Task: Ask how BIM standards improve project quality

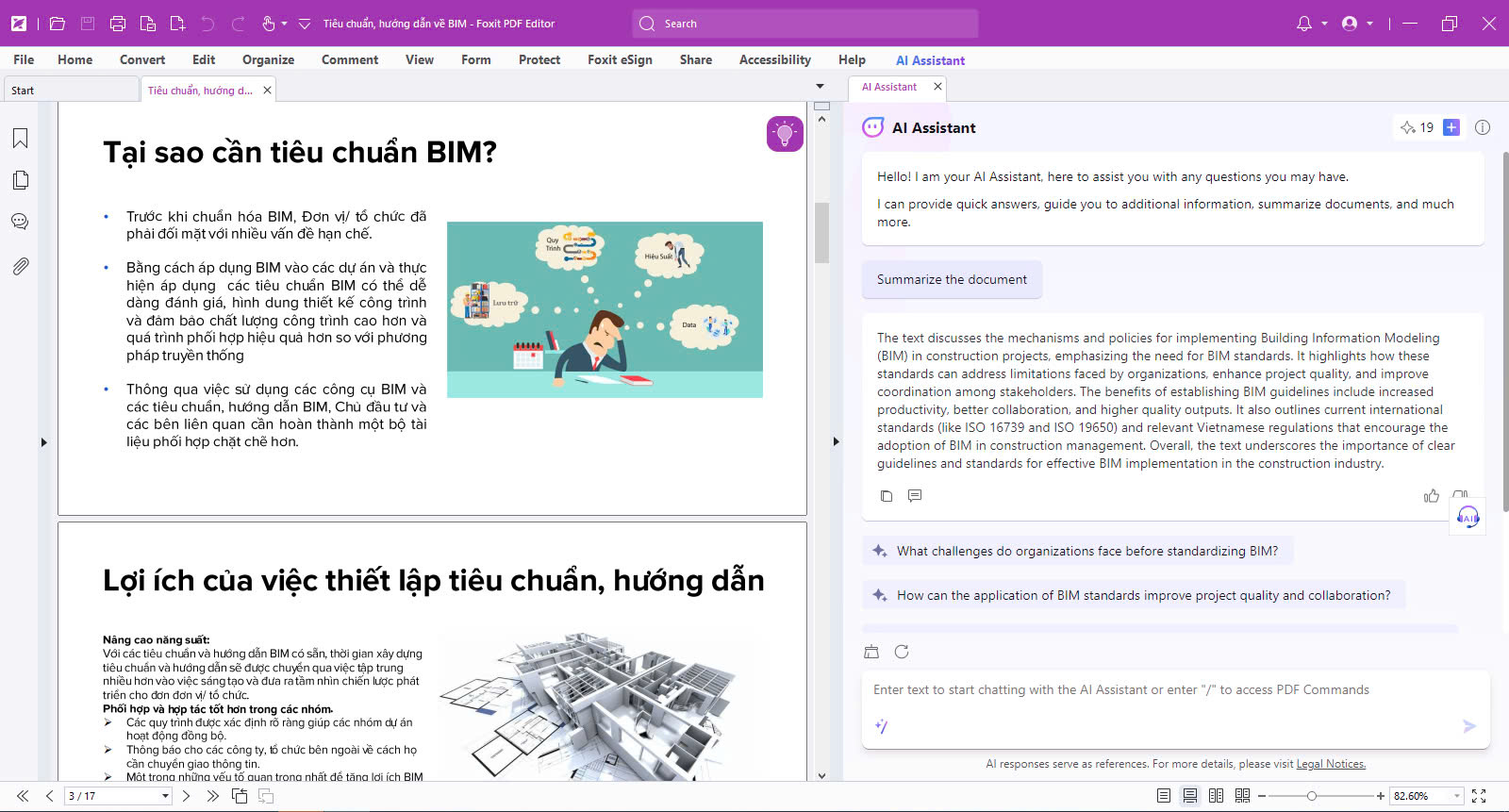Action: click(1134, 595)
